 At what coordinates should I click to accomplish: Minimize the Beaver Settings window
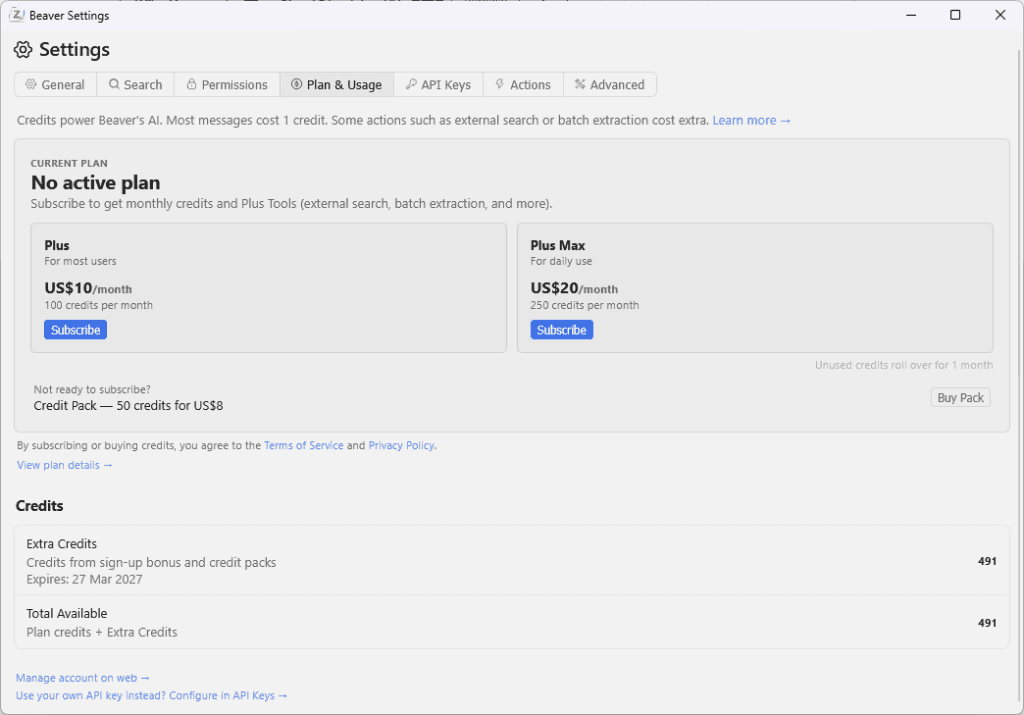click(x=910, y=15)
